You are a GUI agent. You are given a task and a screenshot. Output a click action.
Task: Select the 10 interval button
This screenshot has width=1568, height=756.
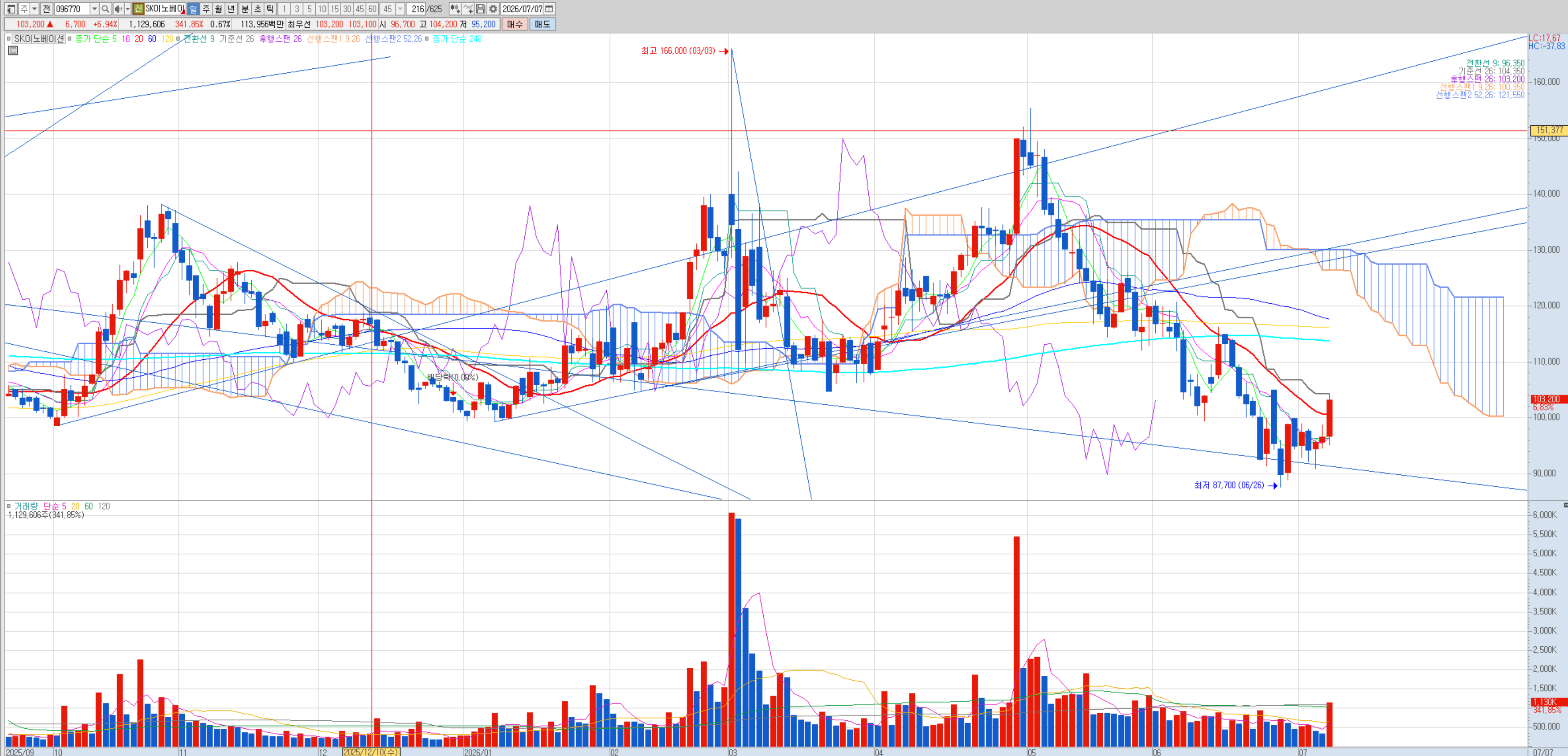(322, 8)
